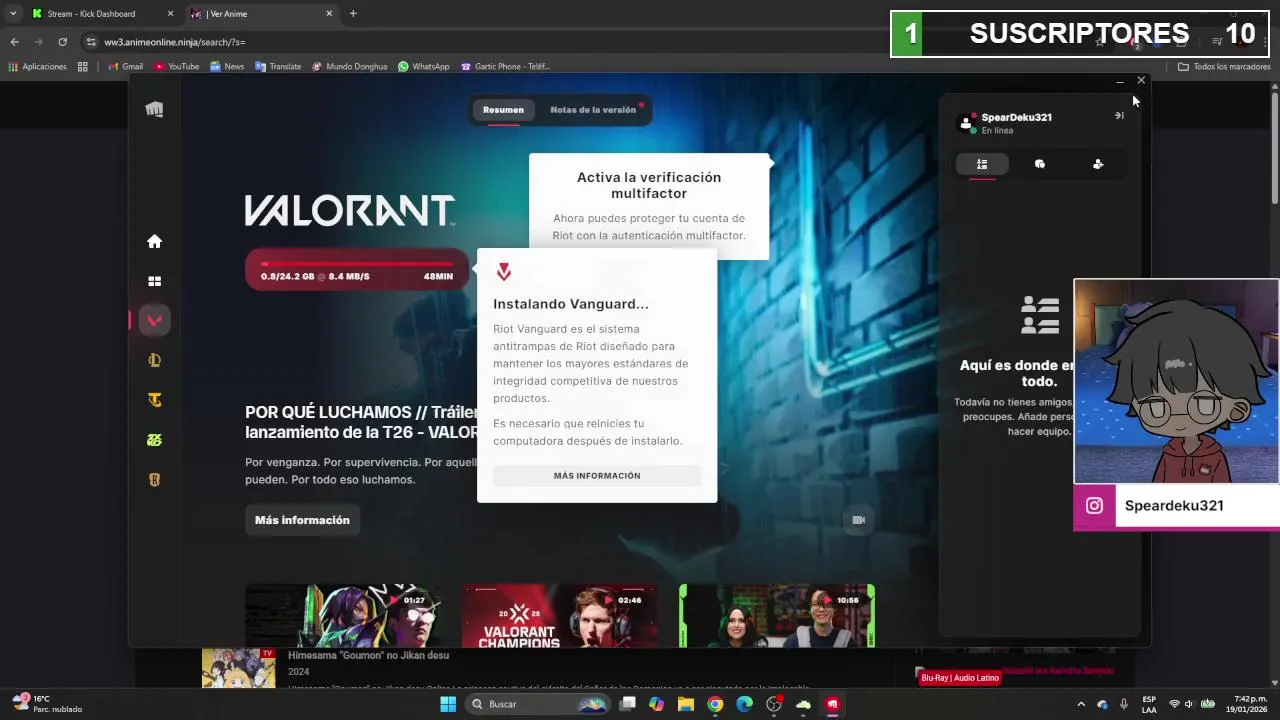Open File Explorer from the taskbar
Viewport: 1280px width, 720px height.
(x=686, y=704)
